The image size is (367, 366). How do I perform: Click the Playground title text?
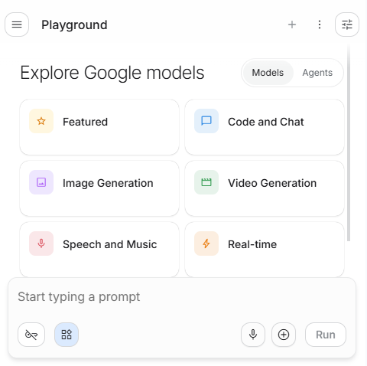(74, 25)
